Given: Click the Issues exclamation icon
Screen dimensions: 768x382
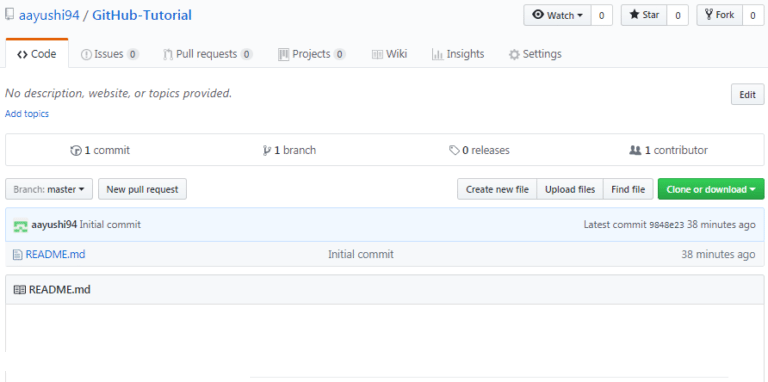Looking at the screenshot, I should (86, 54).
